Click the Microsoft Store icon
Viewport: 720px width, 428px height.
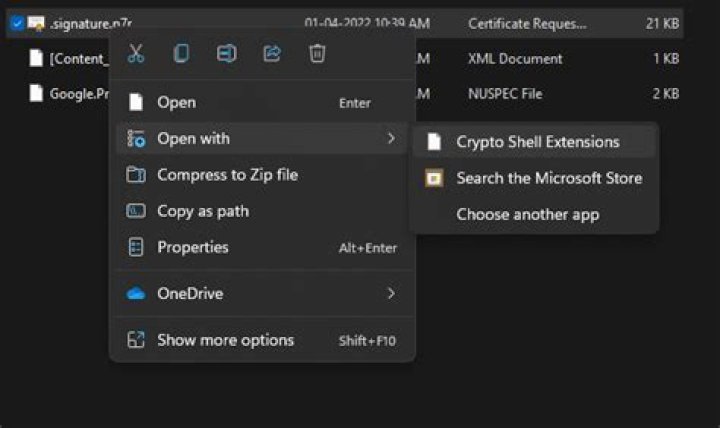coord(434,178)
